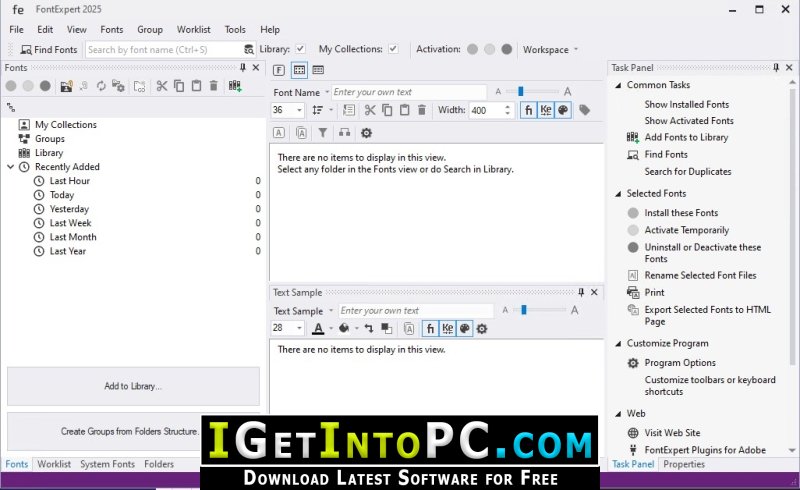Click the trash delete icon in Fonts toolbar

point(213,86)
